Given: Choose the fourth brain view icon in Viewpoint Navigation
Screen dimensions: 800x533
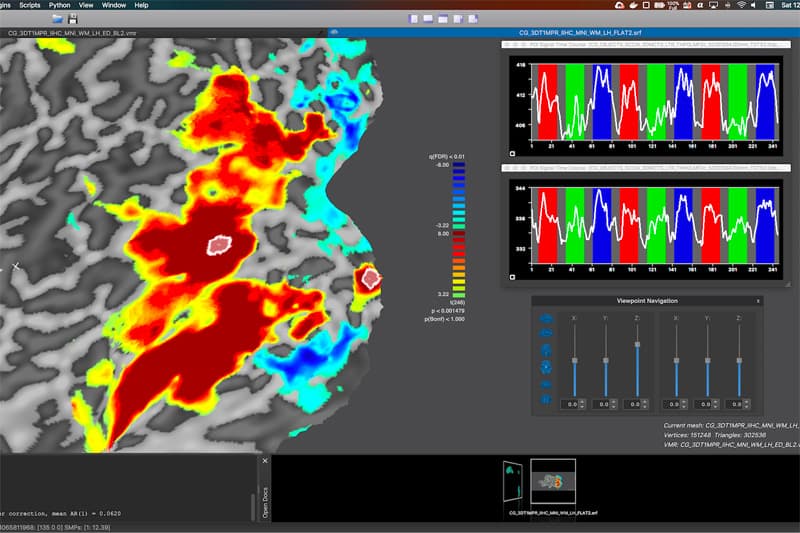Looking at the screenshot, I should tap(546, 367).
